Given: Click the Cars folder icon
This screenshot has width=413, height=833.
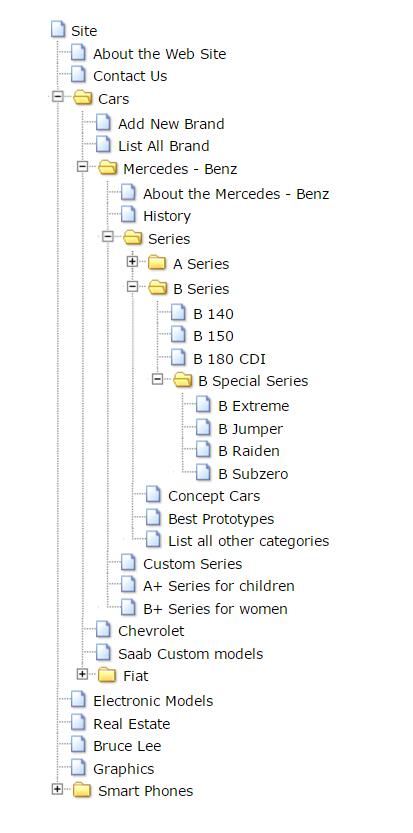Looking at the screenshot, I should [x=82, y=98].
